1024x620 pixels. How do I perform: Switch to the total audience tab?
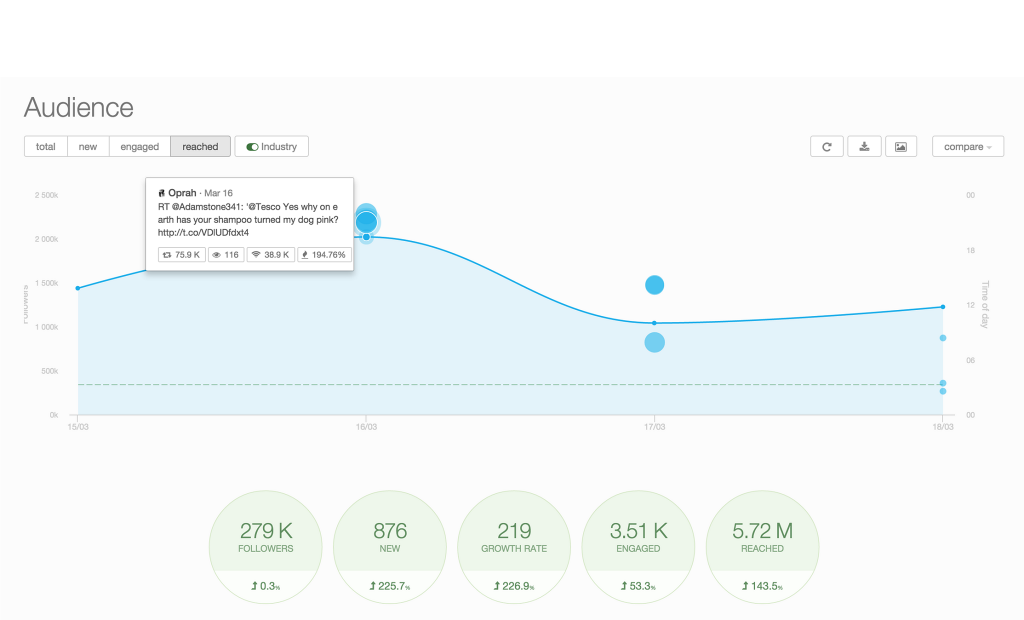46,147
